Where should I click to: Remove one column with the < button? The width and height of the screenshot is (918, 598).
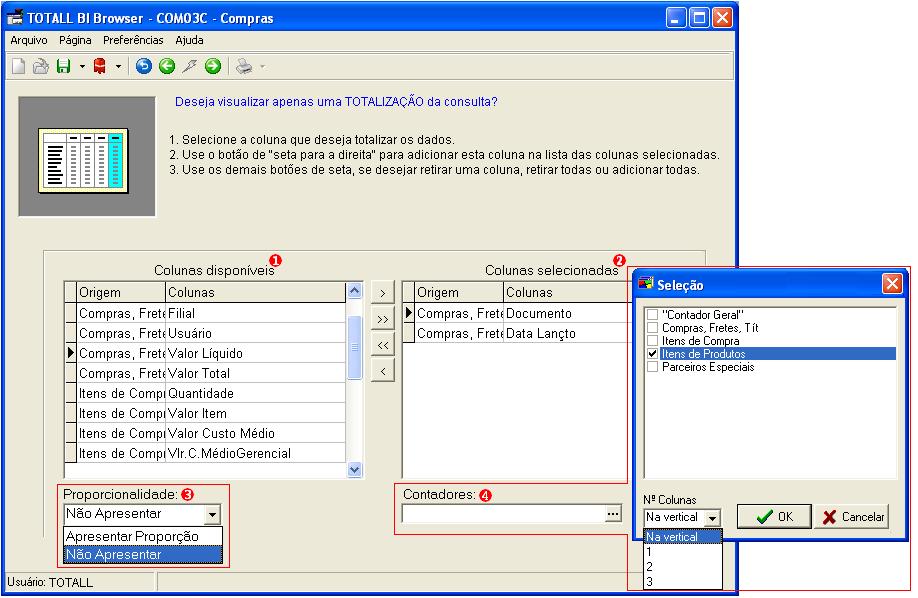coord(383,371)
